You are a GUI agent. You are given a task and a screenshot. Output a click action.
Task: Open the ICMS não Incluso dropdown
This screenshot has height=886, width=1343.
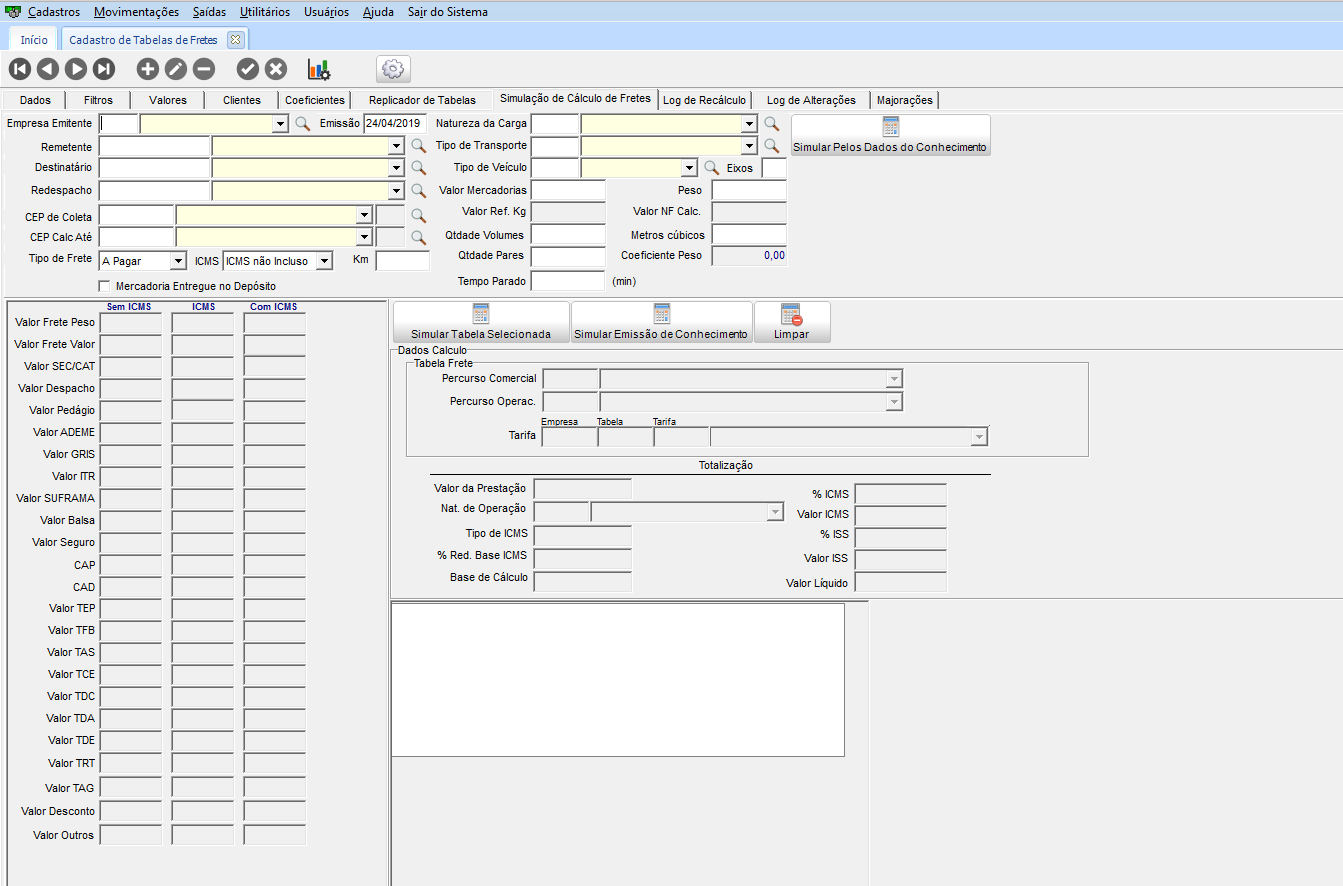[323, 261]
